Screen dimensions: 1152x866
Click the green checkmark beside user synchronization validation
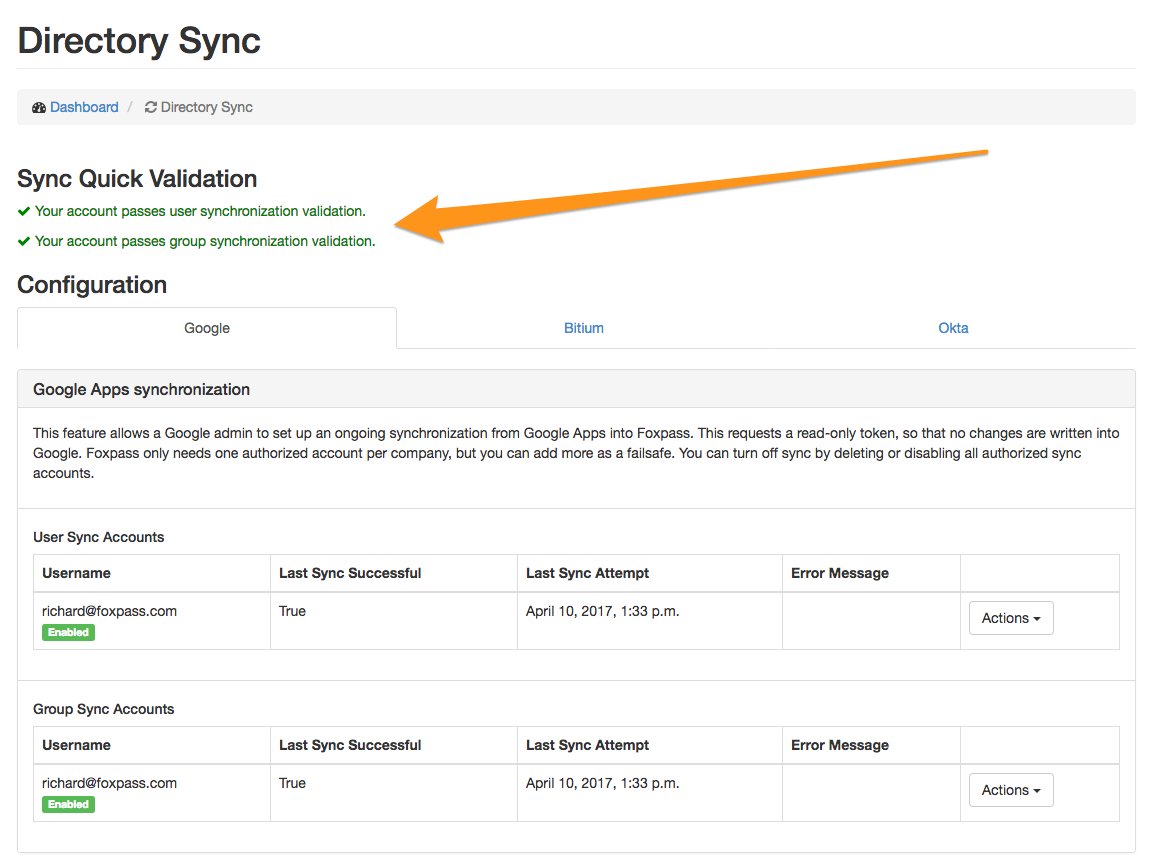point(23,211)
